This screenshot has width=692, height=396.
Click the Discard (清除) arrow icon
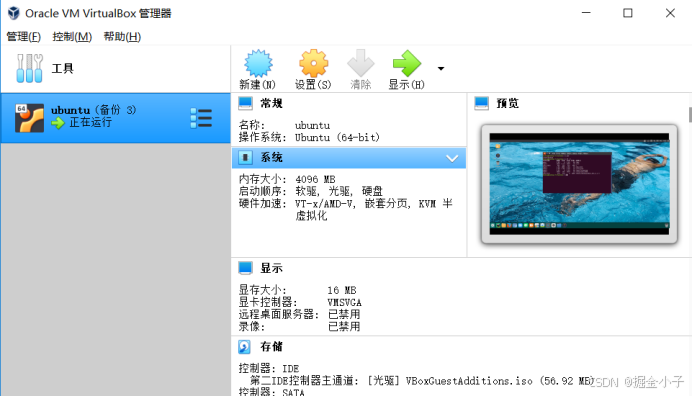coord(361,63)
